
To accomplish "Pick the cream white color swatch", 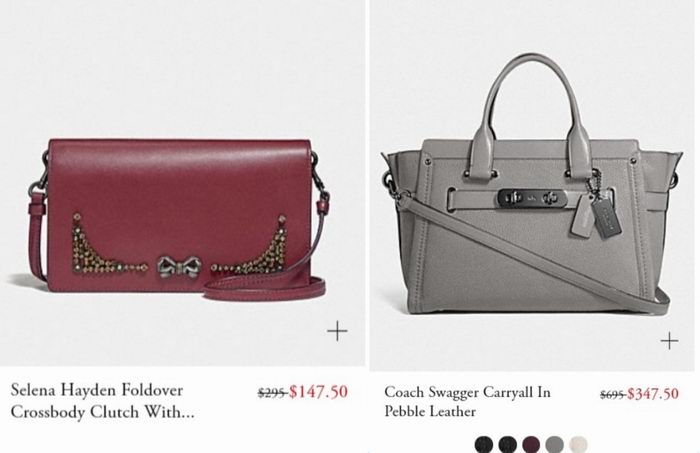I will coord(578,445).
